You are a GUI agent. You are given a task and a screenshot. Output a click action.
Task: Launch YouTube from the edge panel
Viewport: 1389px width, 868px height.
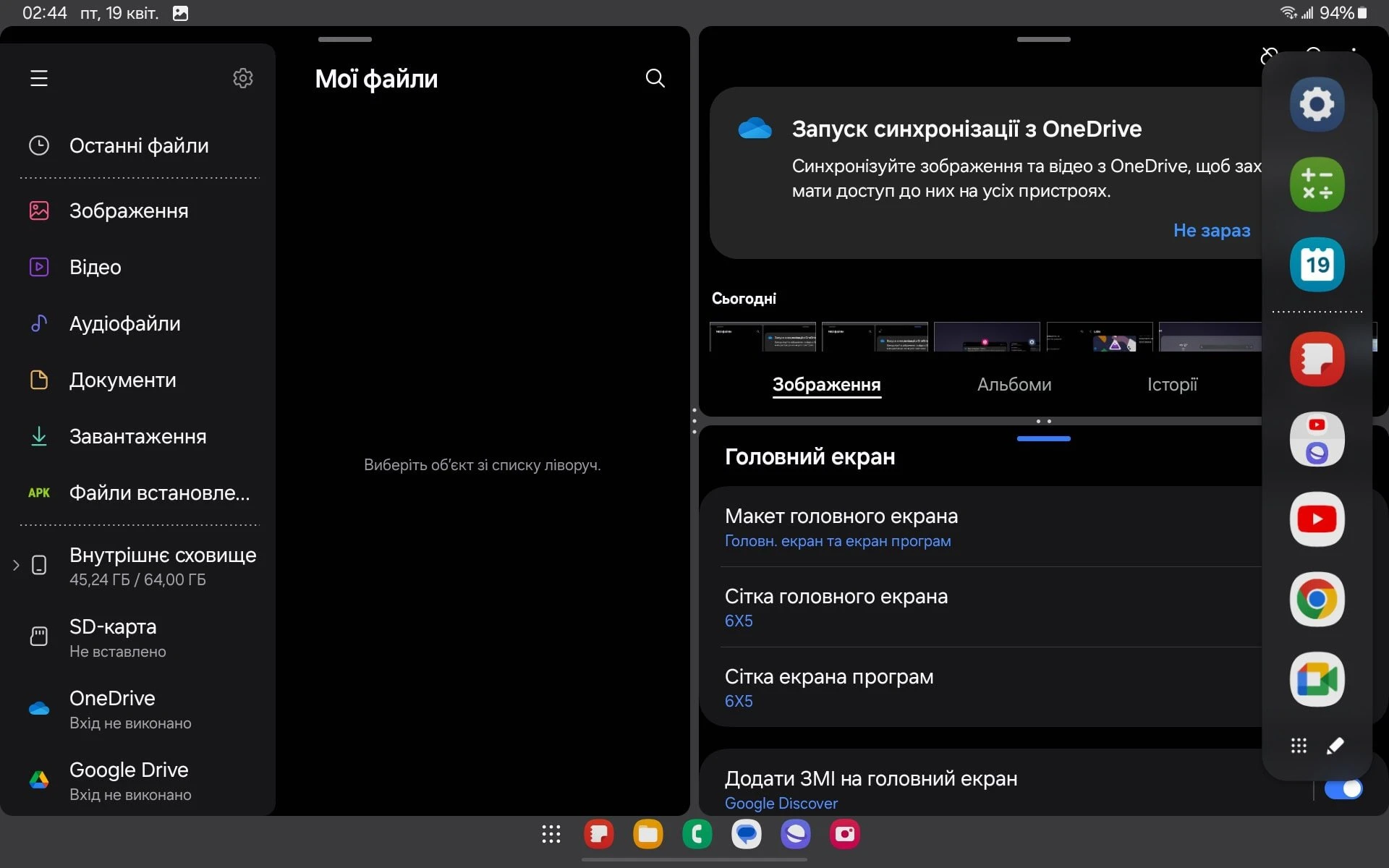(x=1317, y=519)
